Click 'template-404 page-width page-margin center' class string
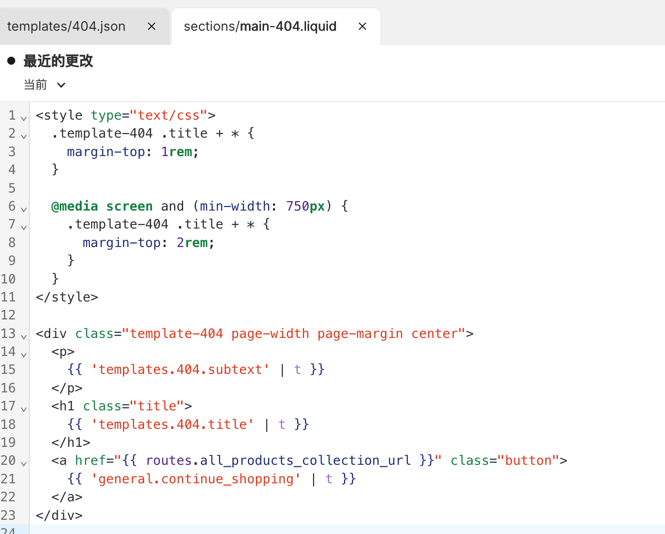The width and height of the screenshot is (665, 534). tap(294, 333)
